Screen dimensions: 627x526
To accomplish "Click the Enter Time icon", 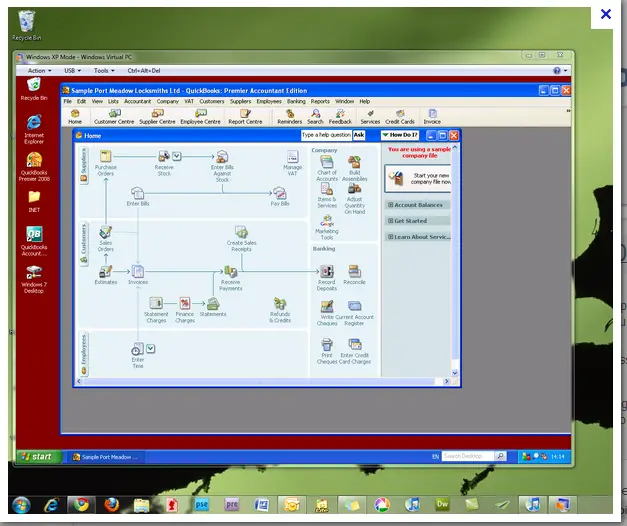I will 138,349.
